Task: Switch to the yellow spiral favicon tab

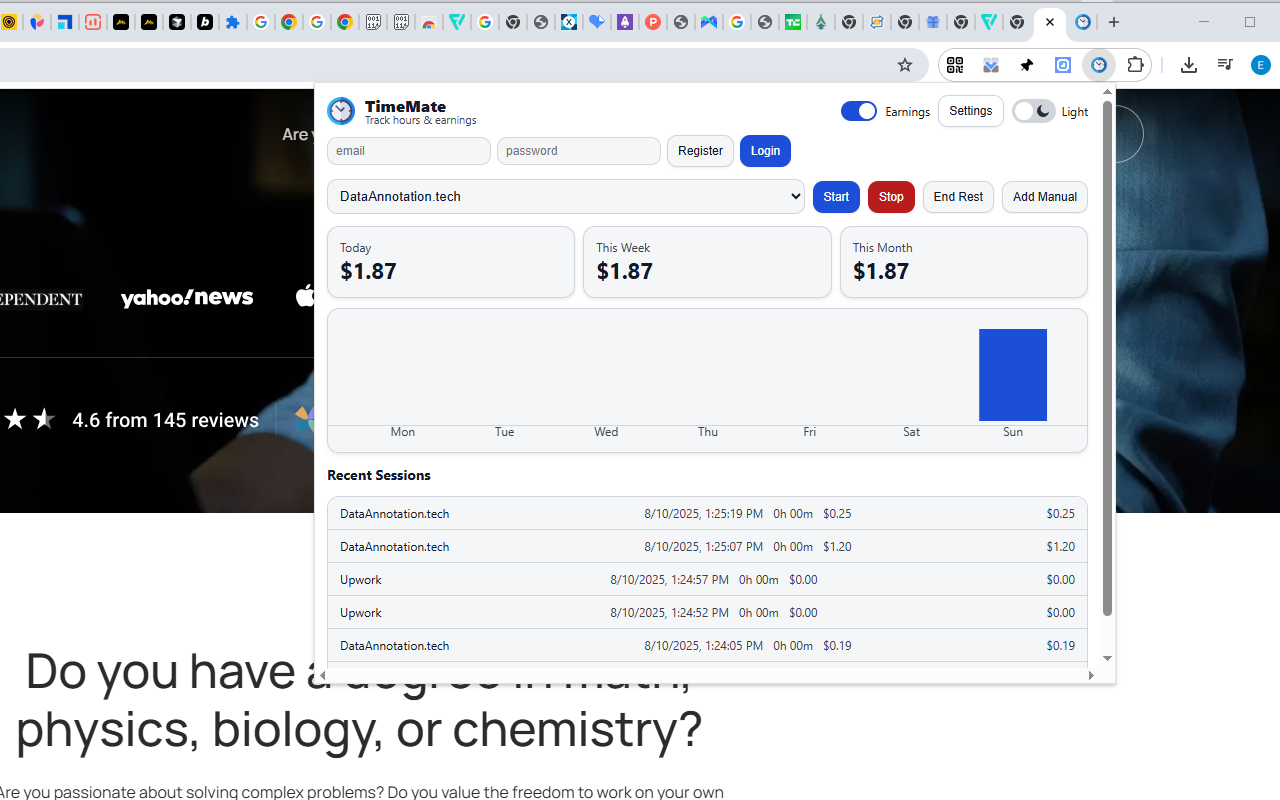Action: [x=9, y=22]
